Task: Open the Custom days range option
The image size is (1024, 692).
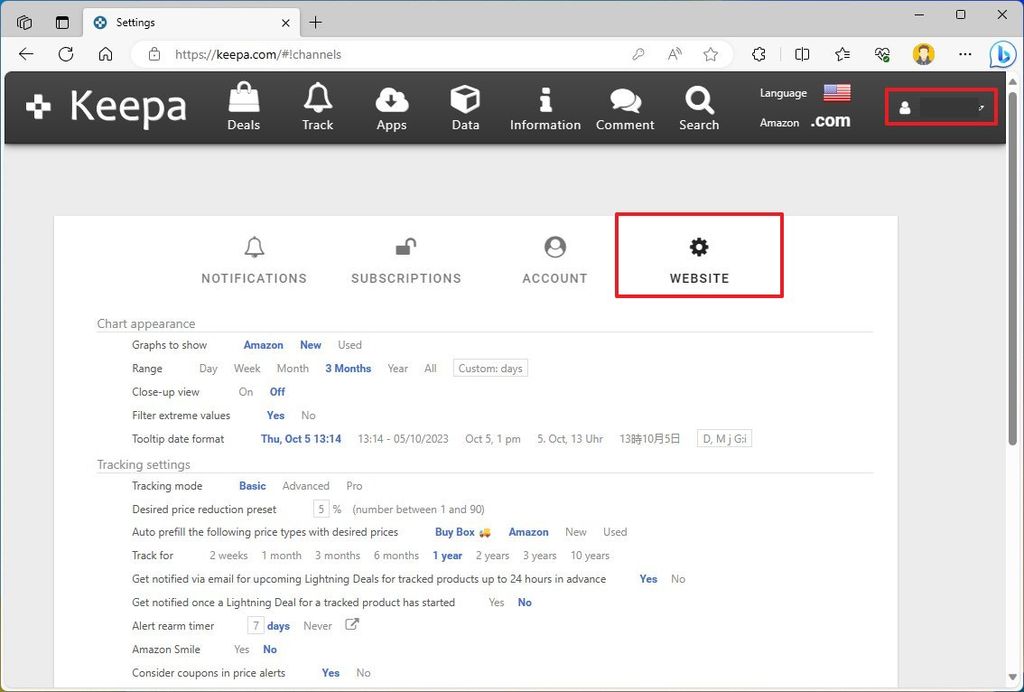Action: pyautogui.click(x=489, y=368)
